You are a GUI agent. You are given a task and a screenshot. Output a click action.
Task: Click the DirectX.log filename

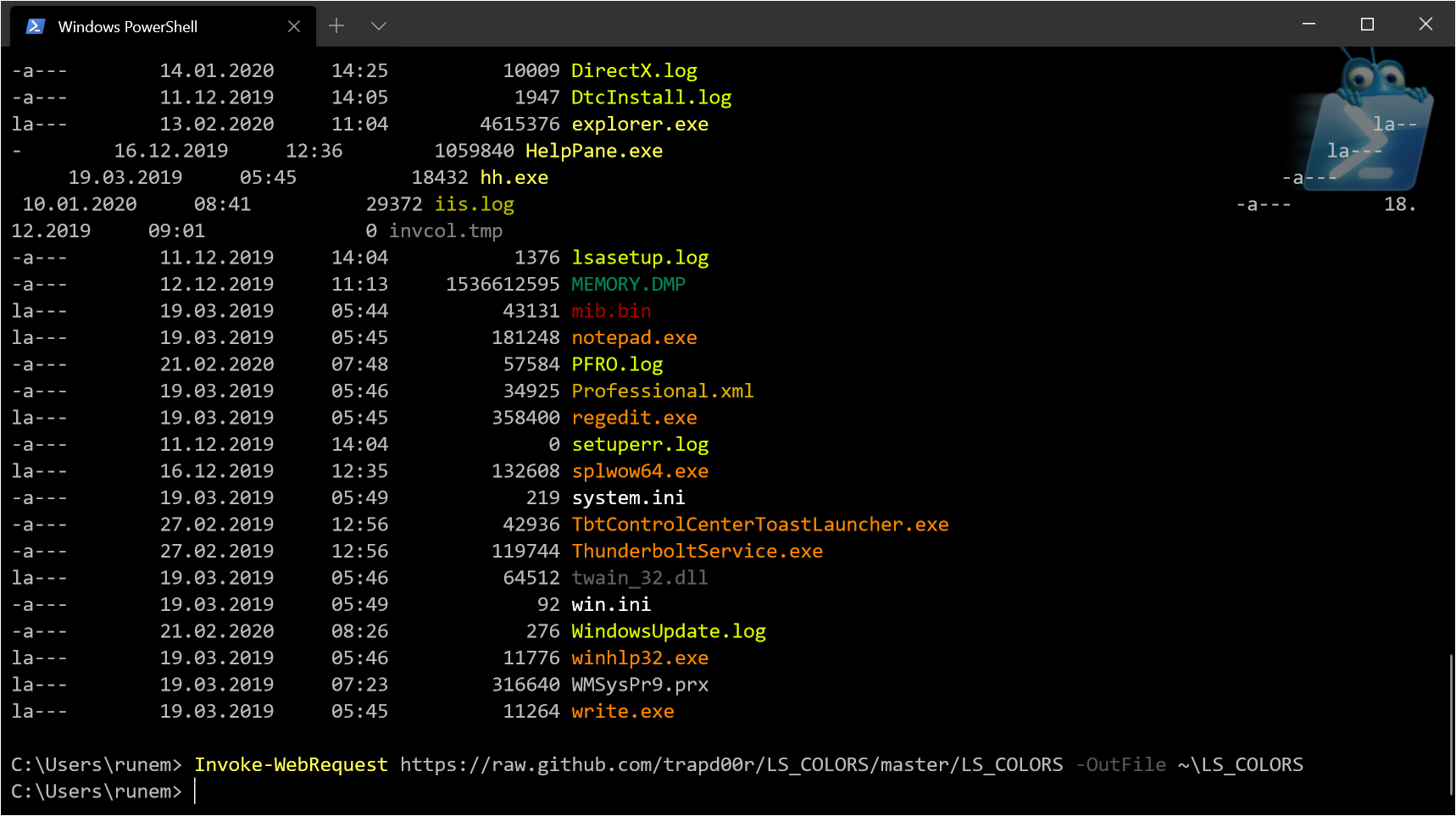coord(634,70)
